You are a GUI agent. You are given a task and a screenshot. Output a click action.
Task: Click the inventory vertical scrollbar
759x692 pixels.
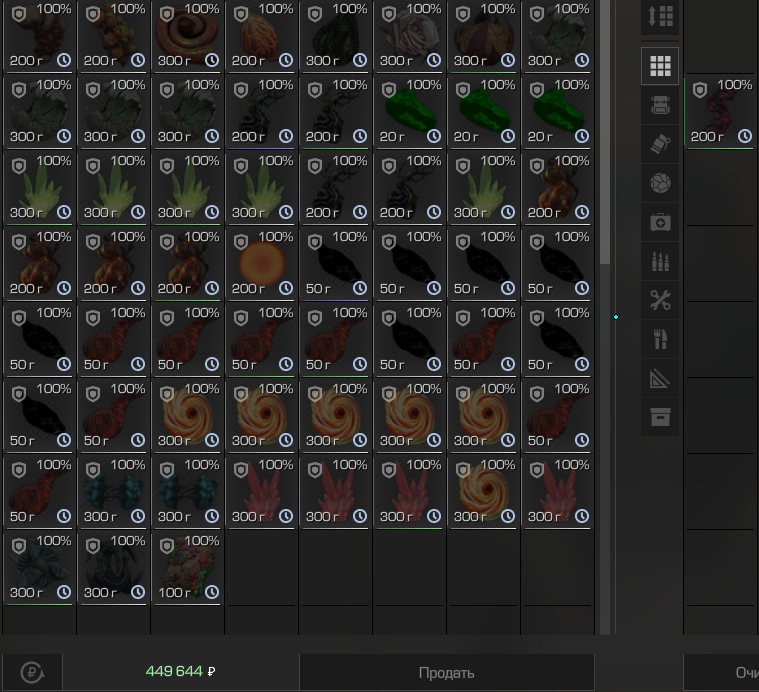[x=605, y=132]
